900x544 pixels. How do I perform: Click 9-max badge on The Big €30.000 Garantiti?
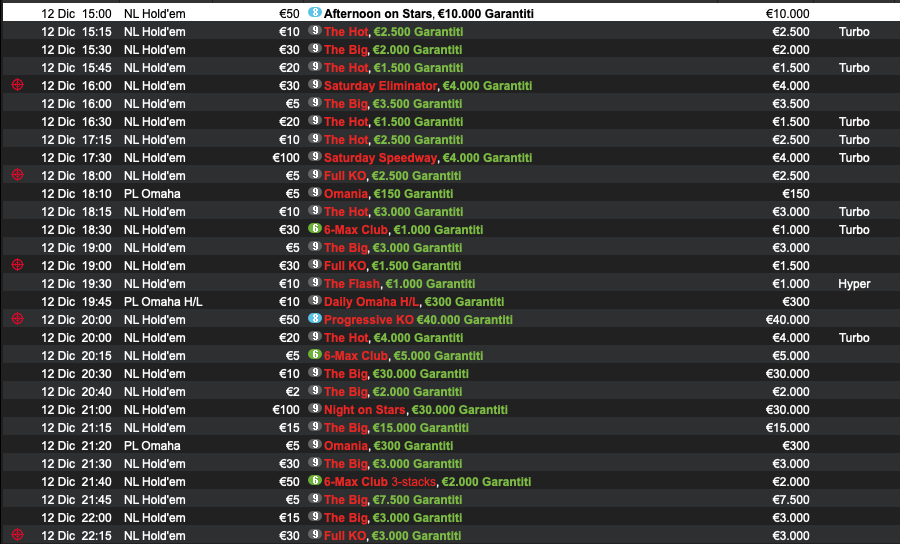(315, 372)
